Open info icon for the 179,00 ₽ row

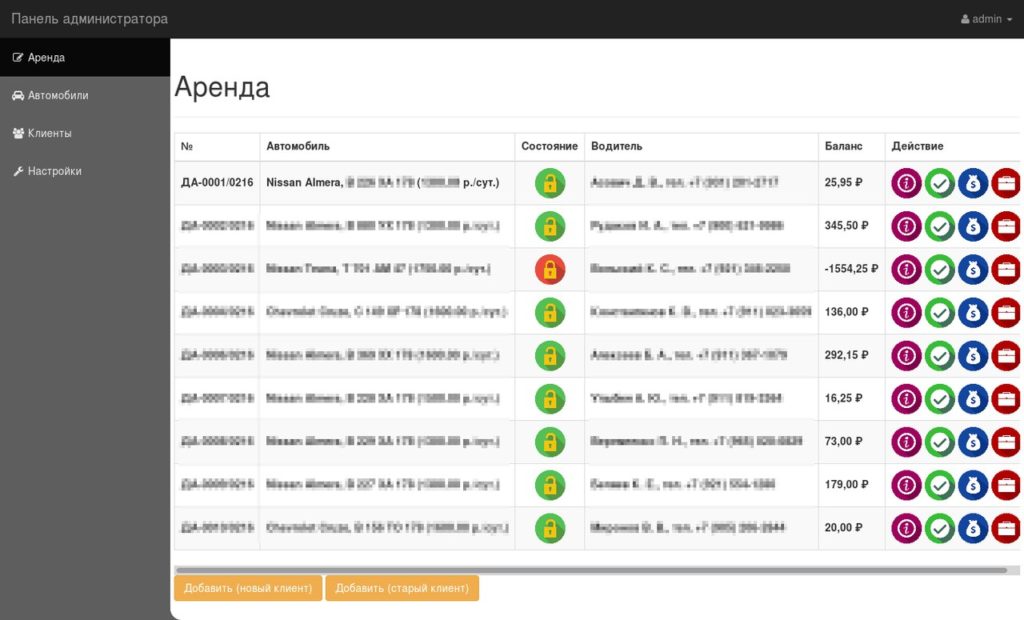906,485
